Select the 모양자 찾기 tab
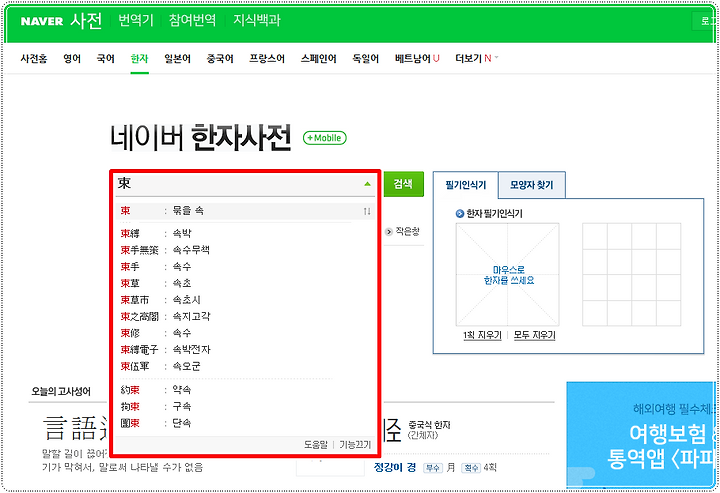Screen dimensions: 720x493 532,185
